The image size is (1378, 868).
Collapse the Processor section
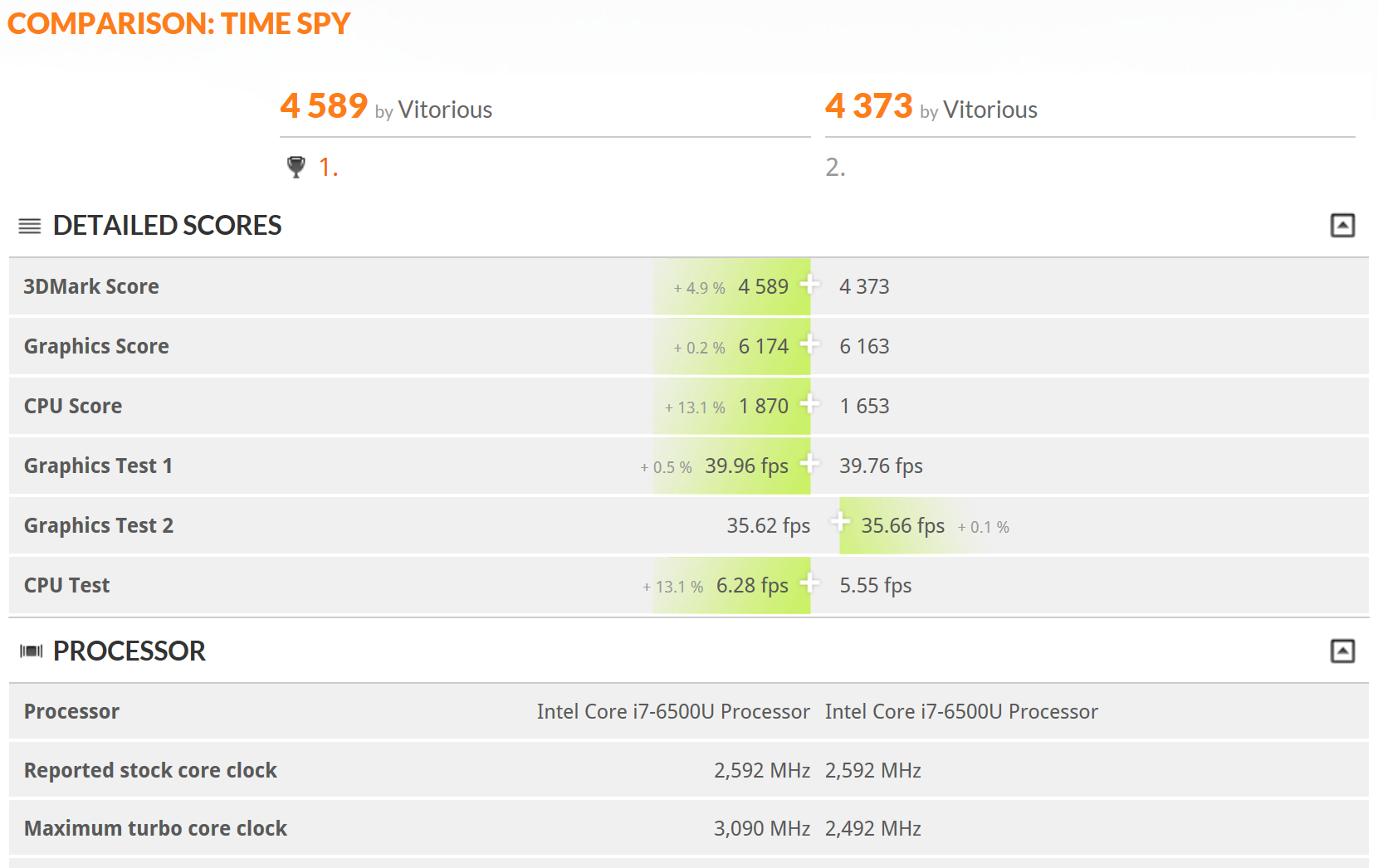(x=1342, y=651)
